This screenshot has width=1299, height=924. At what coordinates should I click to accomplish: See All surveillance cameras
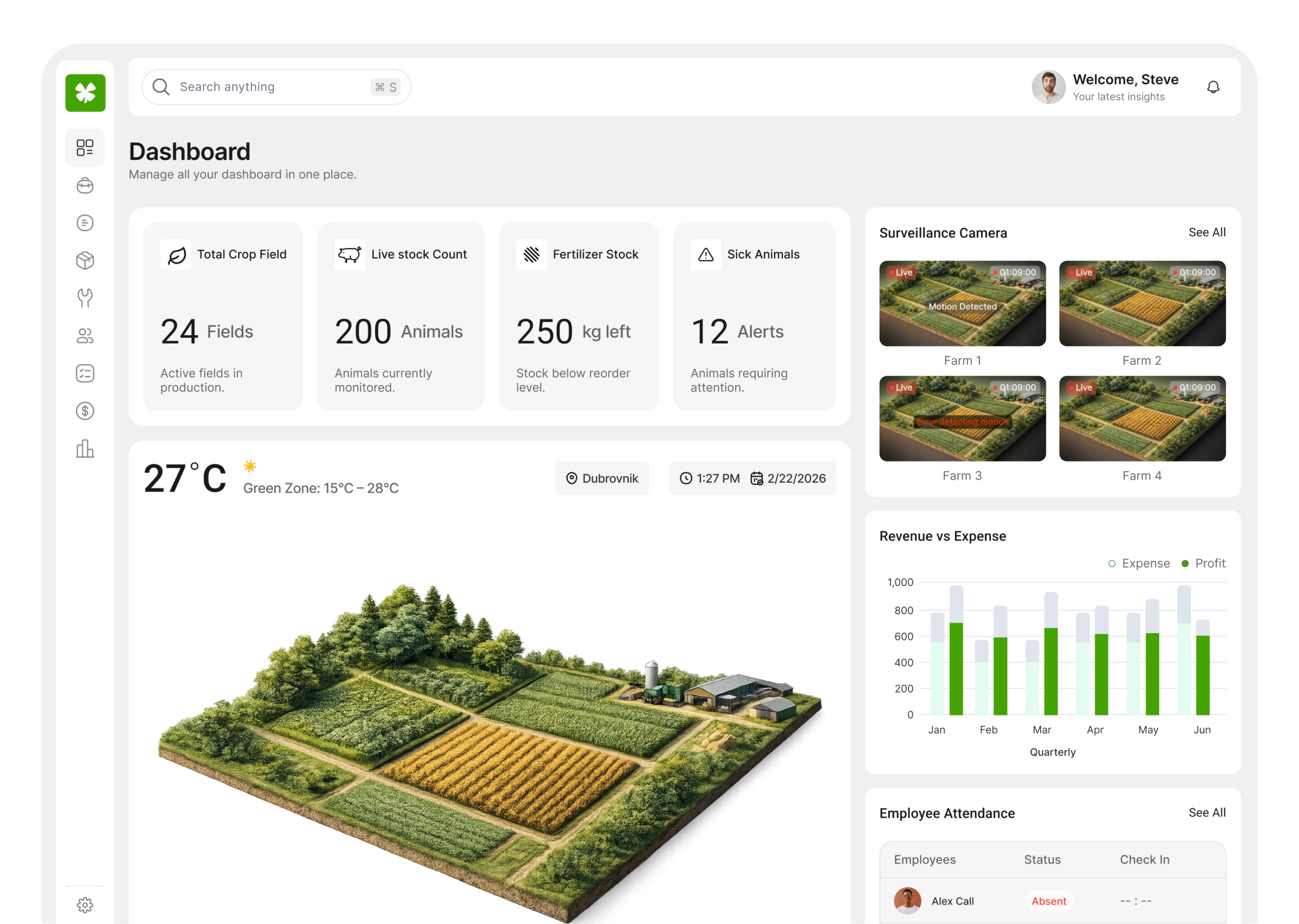1207,232
